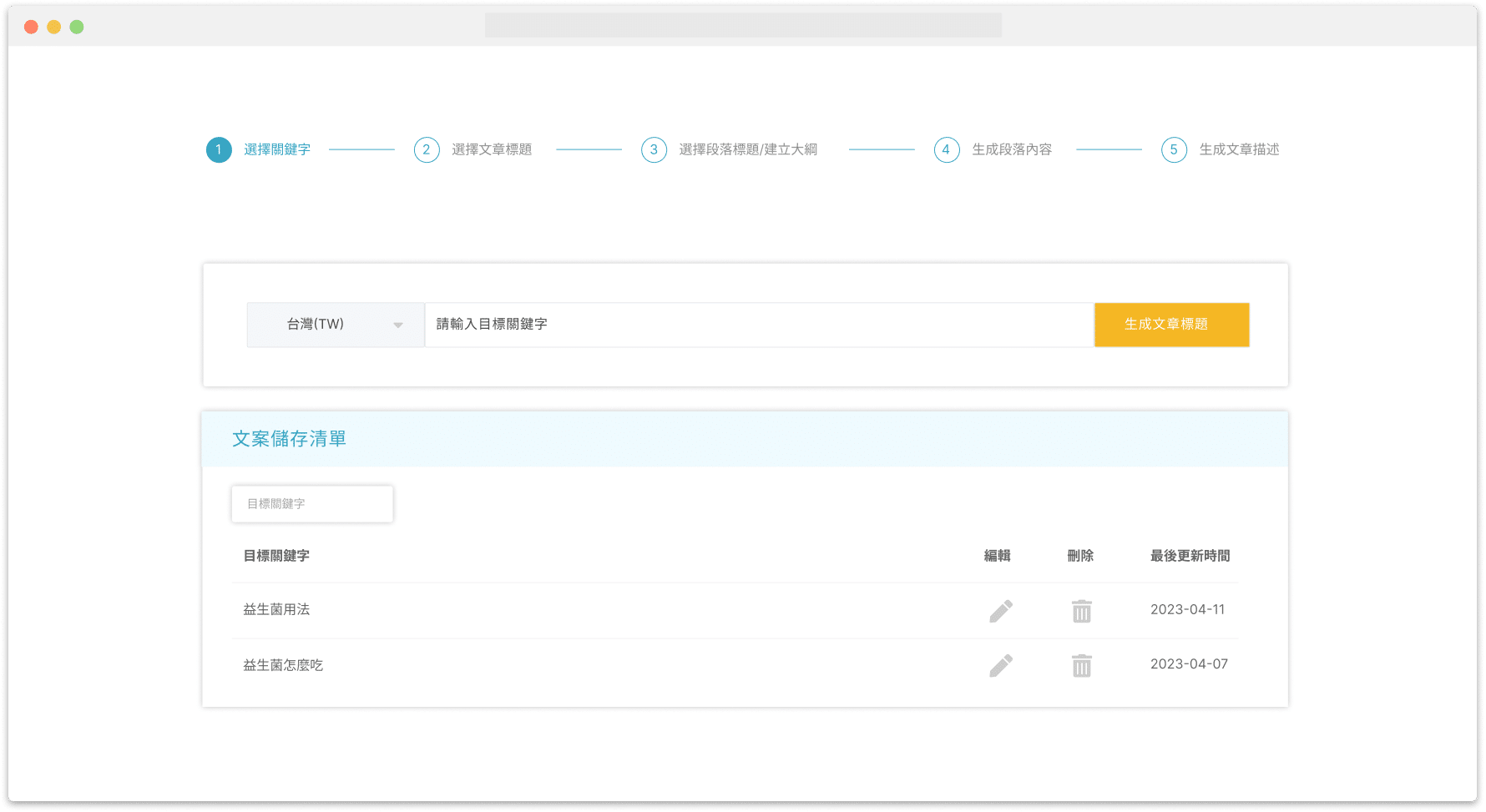
Task: Focus the 請輸入目標關鍵字 input field
Action: pos(758,324)
